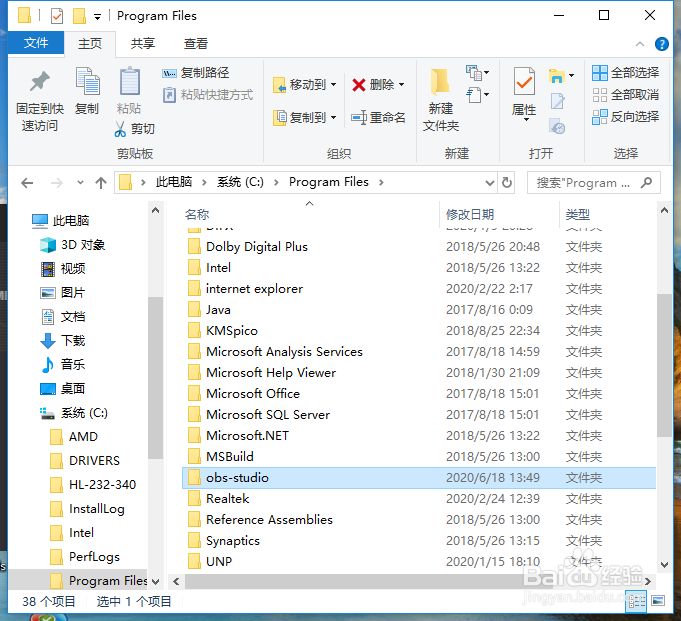Sort by 类型 column header

coord(578,215)
